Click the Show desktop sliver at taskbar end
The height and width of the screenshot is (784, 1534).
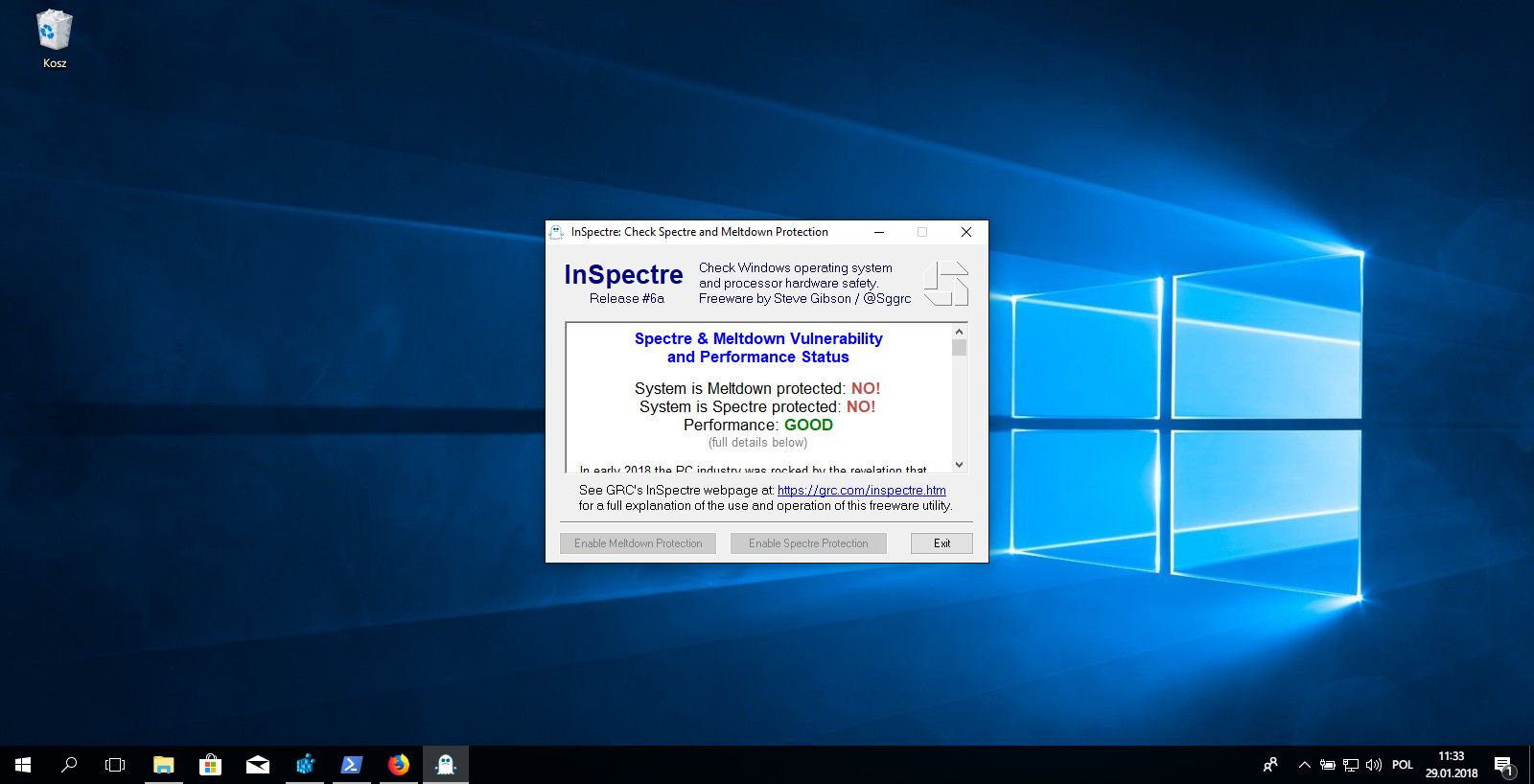click(1531, 765)
